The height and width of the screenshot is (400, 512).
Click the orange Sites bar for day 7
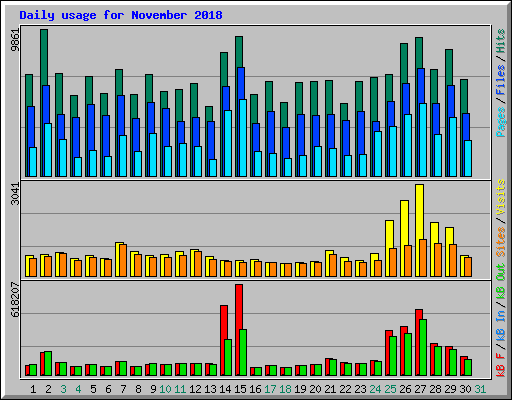pos(123,260)
